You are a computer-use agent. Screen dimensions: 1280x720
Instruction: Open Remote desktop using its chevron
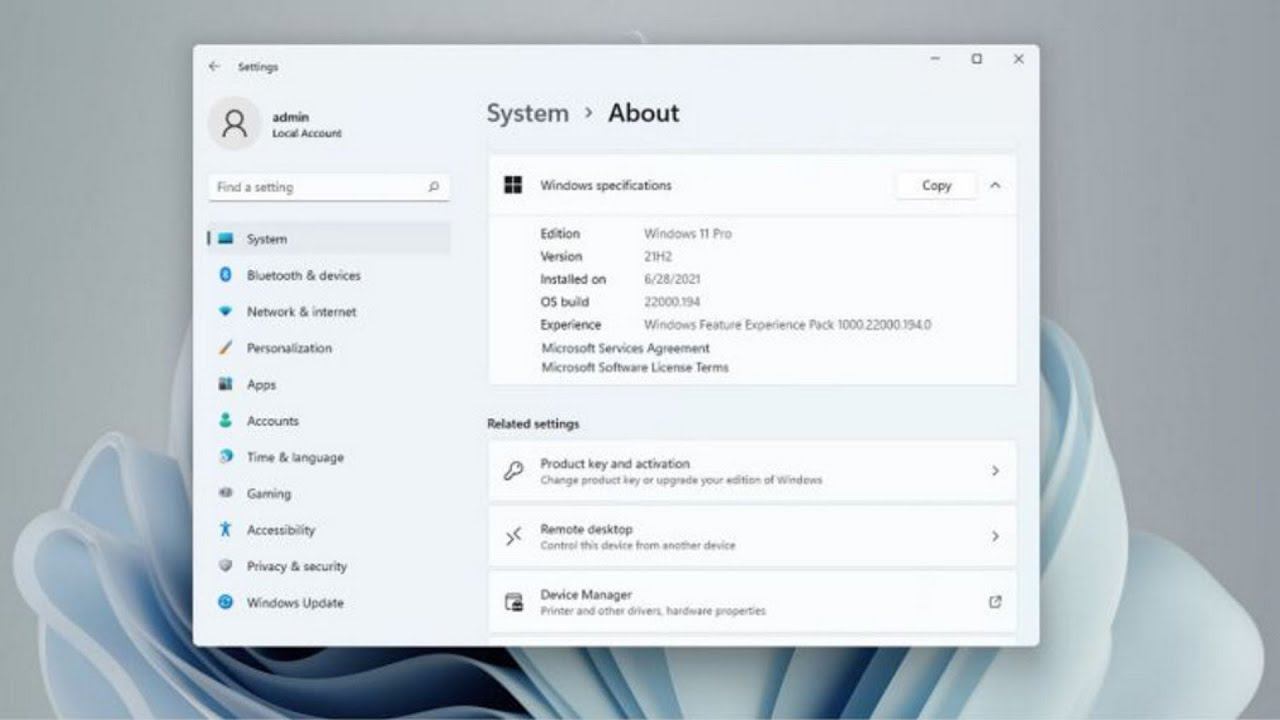click(x=995, y=537)
